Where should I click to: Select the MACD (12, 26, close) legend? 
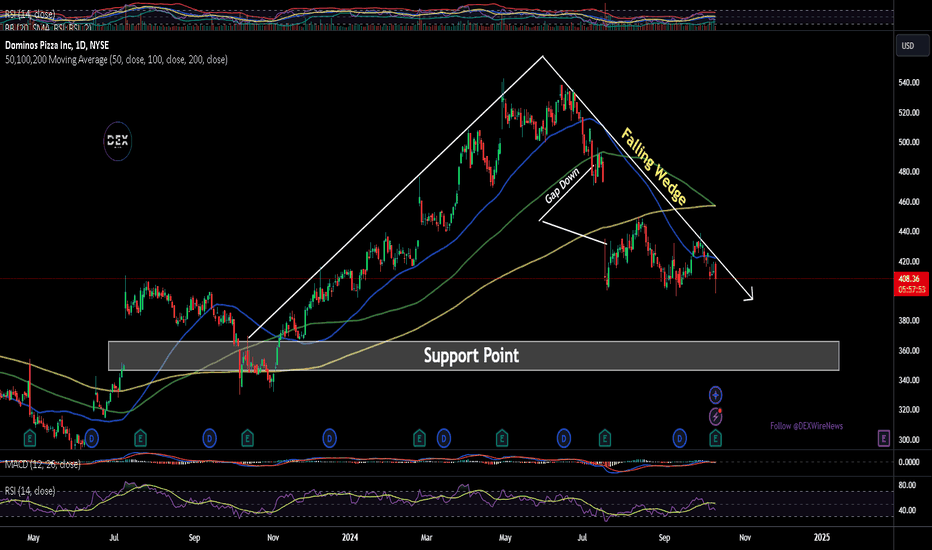tap(42, 464)
